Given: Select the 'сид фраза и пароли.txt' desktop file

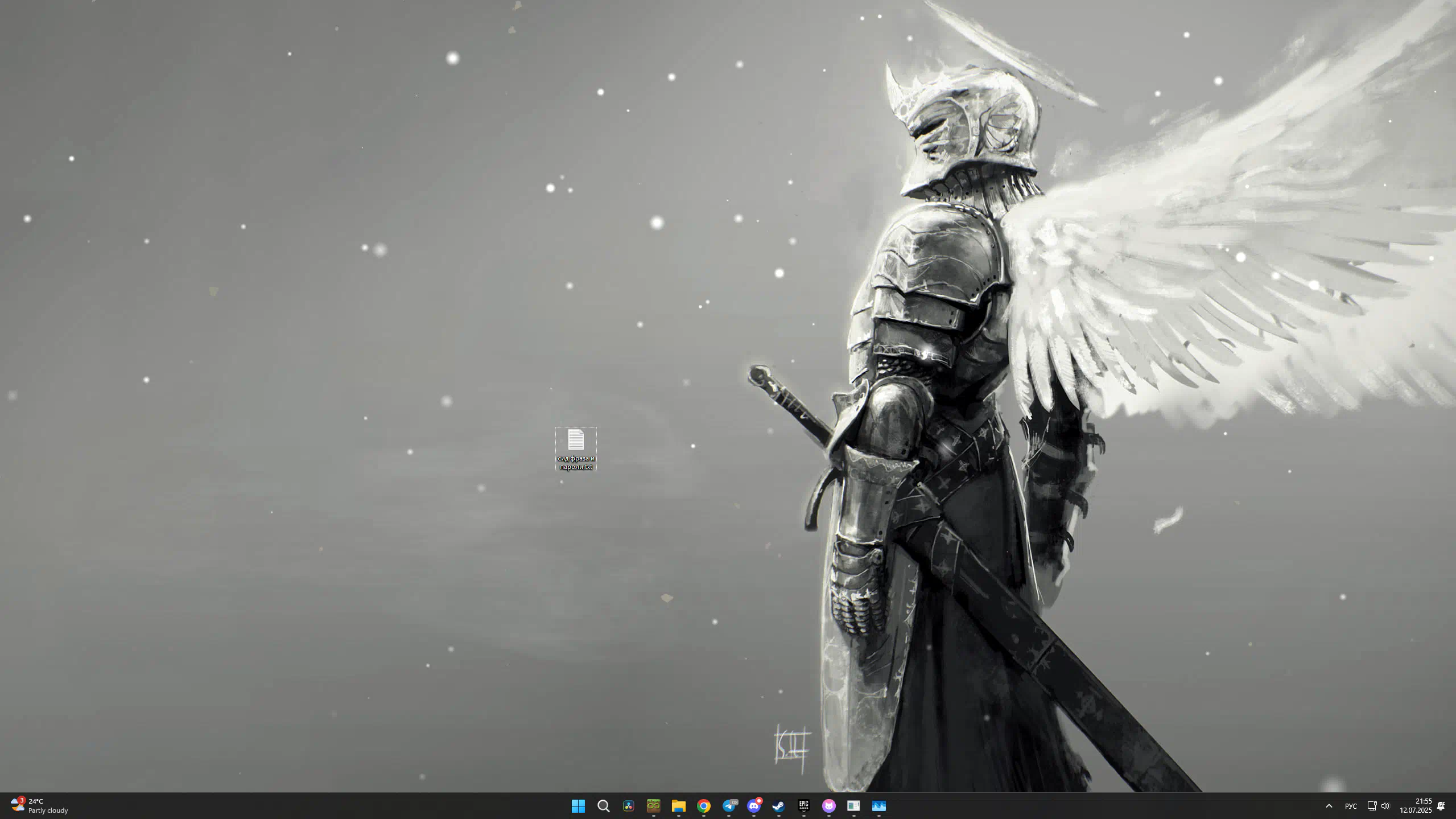Looking at the screenshot, I should click(576, 449).
